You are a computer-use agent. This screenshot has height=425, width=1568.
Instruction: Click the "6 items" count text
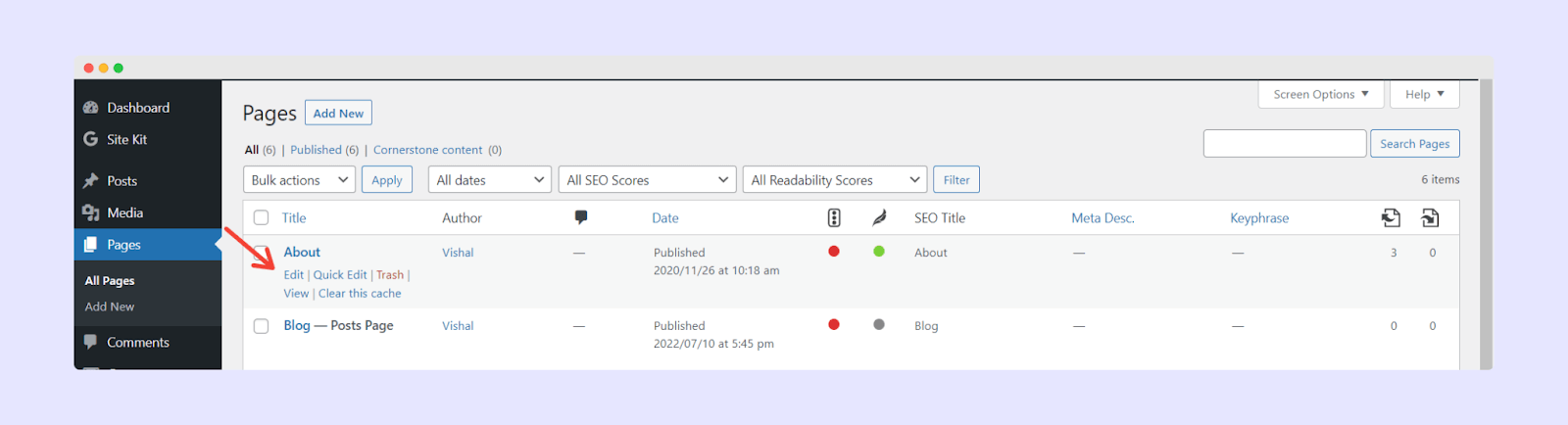1441,179
